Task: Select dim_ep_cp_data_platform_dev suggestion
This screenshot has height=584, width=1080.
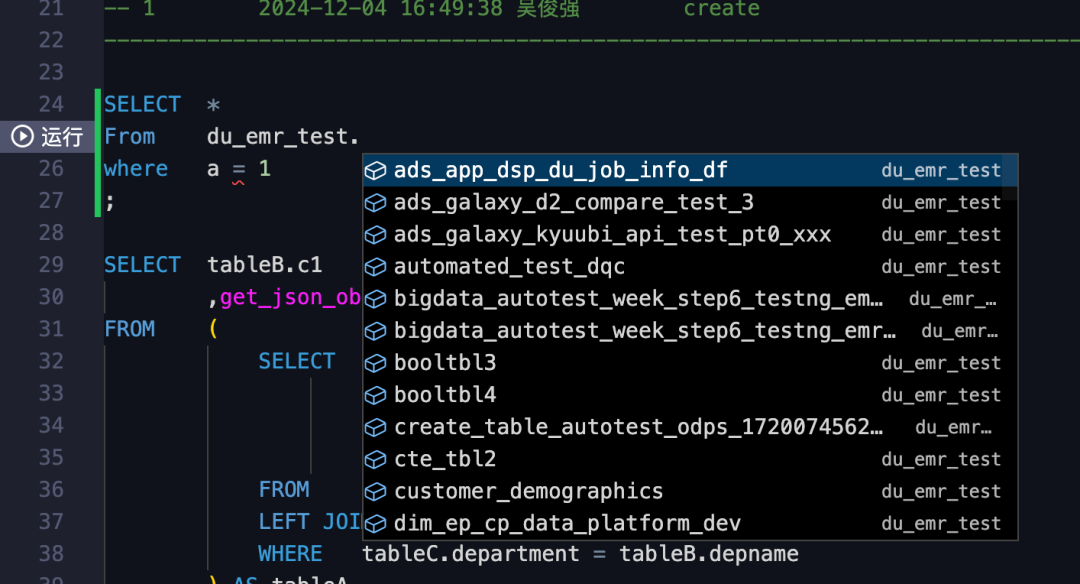Action: (567, 523)
